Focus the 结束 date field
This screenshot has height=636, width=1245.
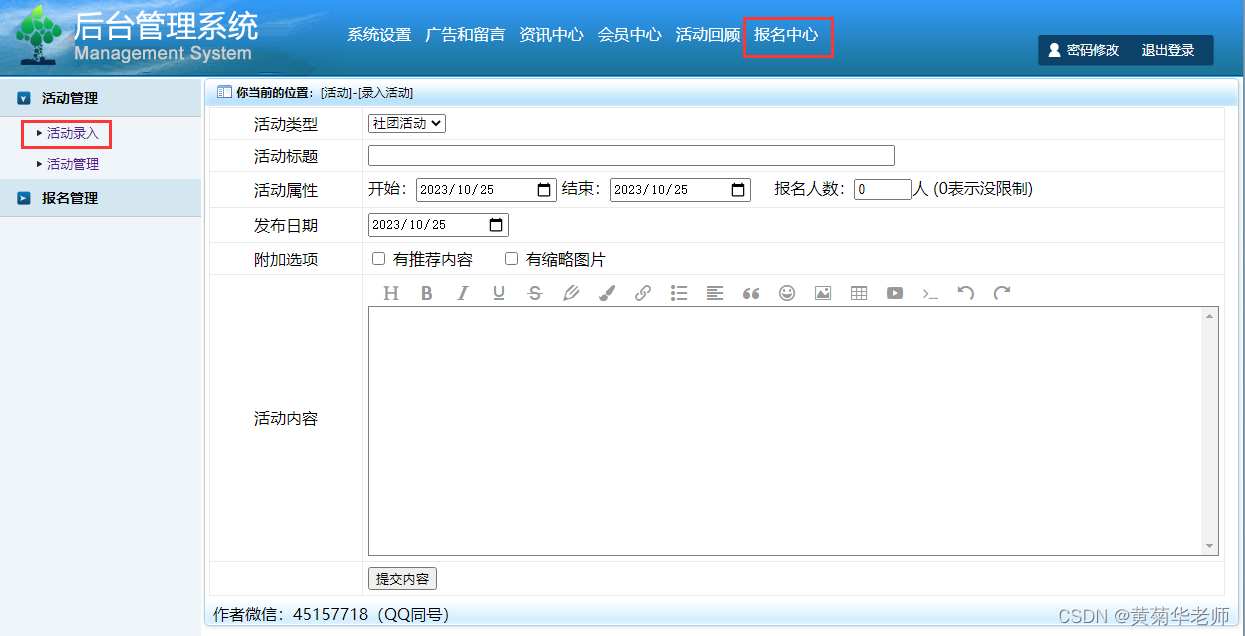[x=680, y=190]
